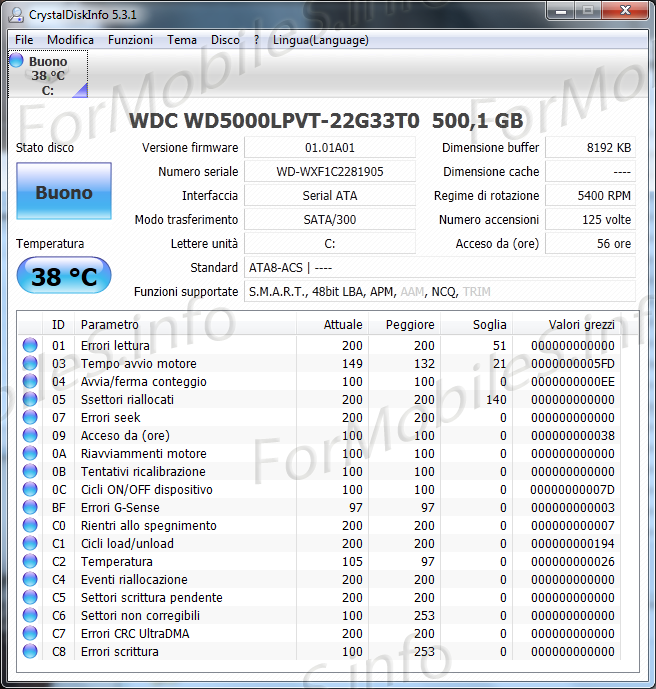
Task: Click status orb for Errori CRC UltraDMA
Action: 30,634
